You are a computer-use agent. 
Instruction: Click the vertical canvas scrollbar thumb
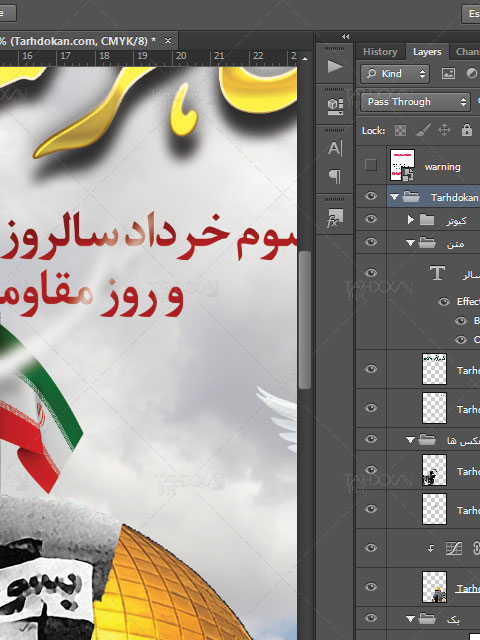(x=305, y=320)
